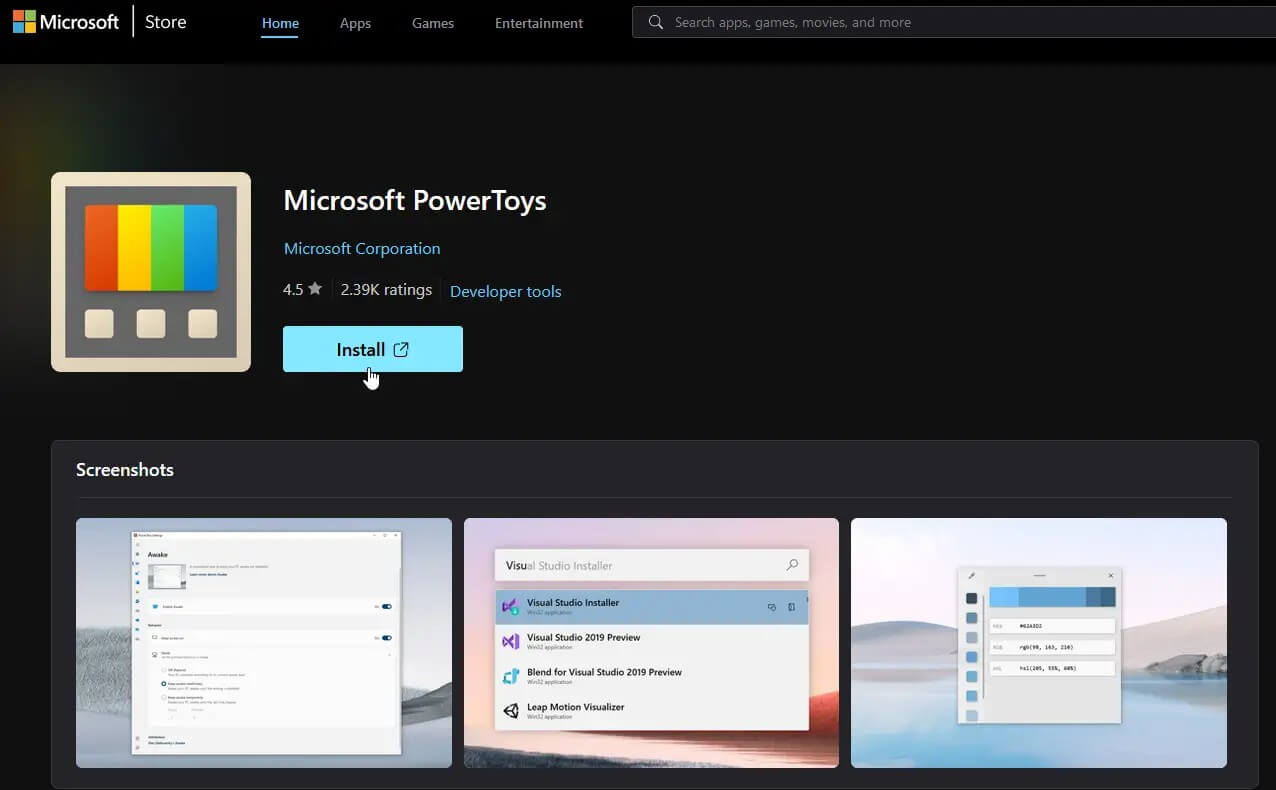Click the search magnifier icon in header
1276x790 pixels.
pos(656,22)
